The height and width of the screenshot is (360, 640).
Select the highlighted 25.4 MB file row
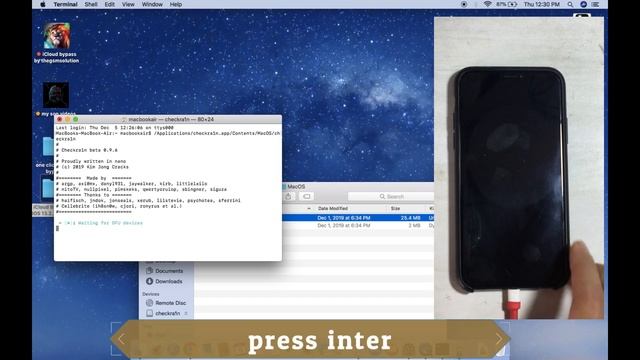358,218
